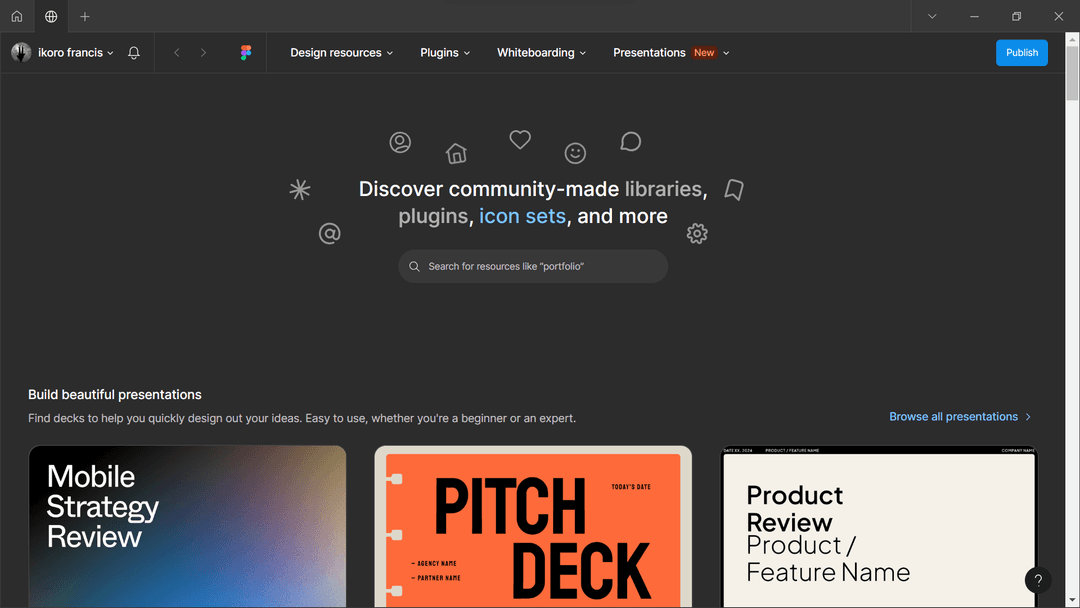The image size is (1080, 608).
Task: Open the notifications bell
Action: [134, 53]
